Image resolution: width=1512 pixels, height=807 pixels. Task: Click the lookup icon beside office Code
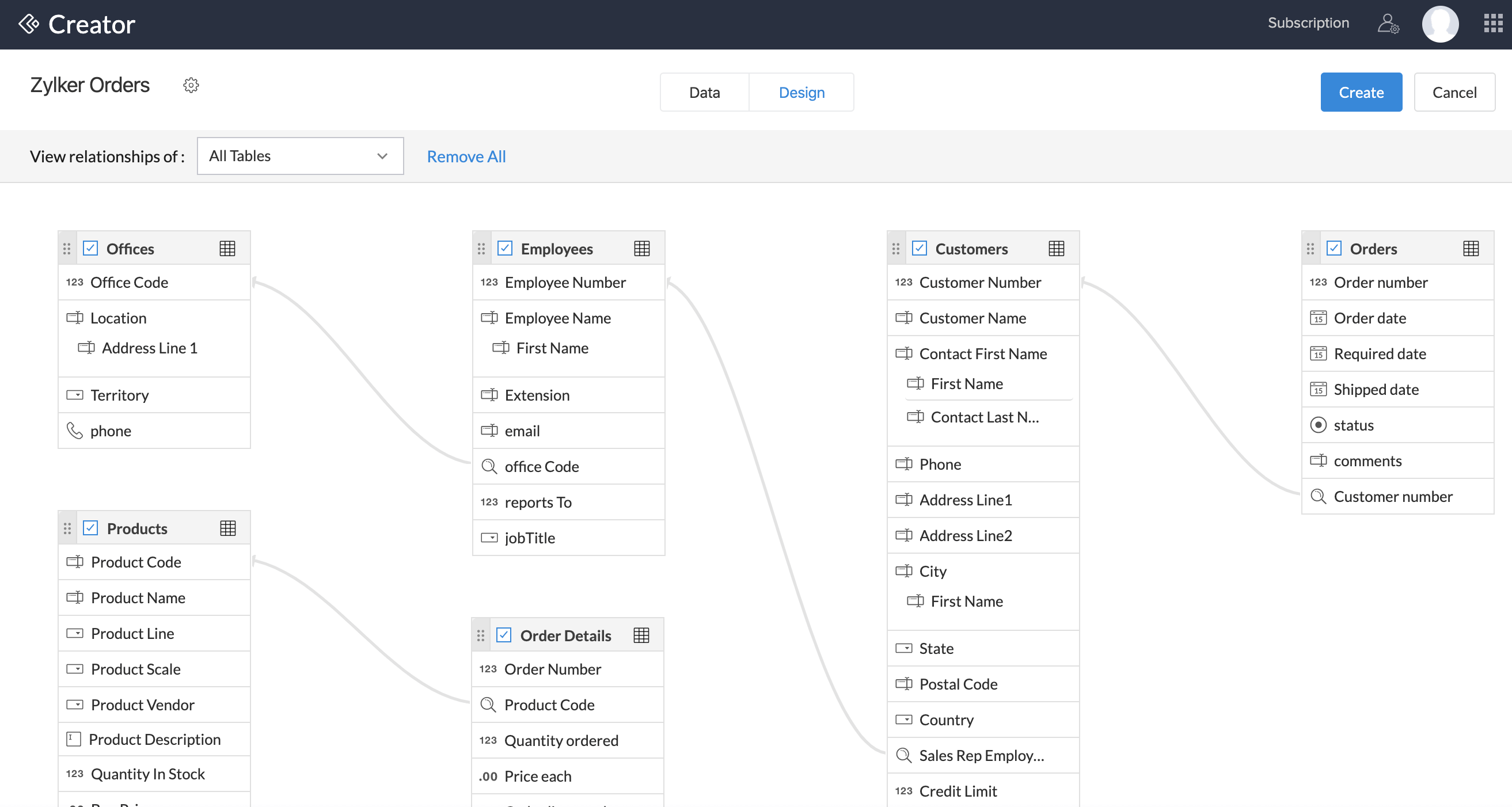point(489,466)
